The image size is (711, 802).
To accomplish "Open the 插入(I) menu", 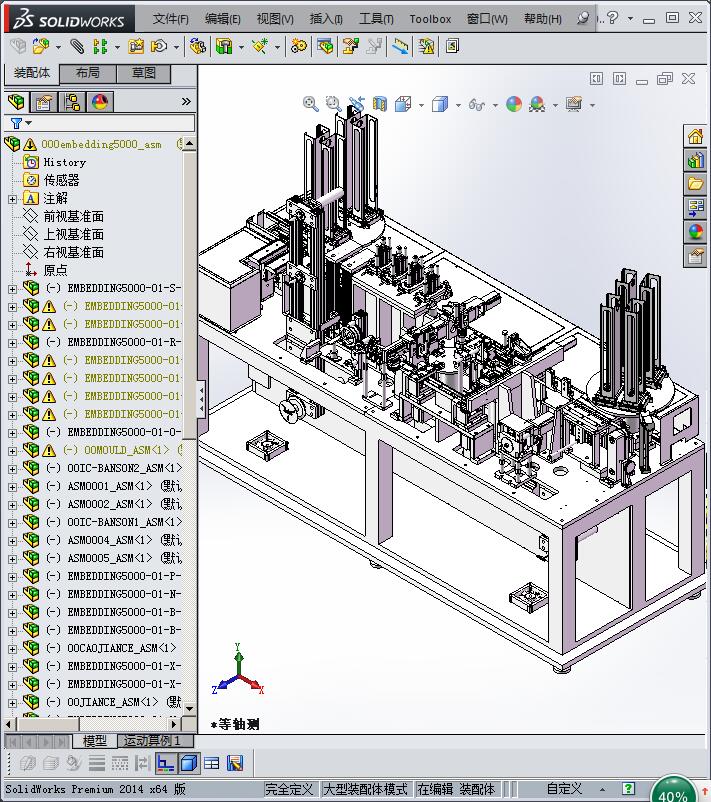I will 326,19.
